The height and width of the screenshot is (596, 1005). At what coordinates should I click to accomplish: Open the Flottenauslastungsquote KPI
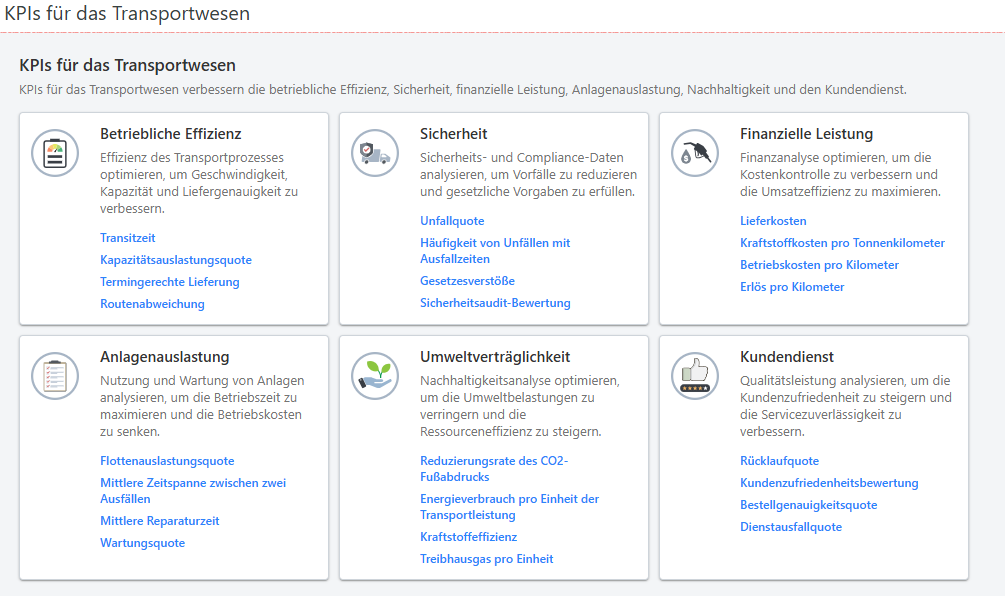pyautogui.click(x=166, y=460)
